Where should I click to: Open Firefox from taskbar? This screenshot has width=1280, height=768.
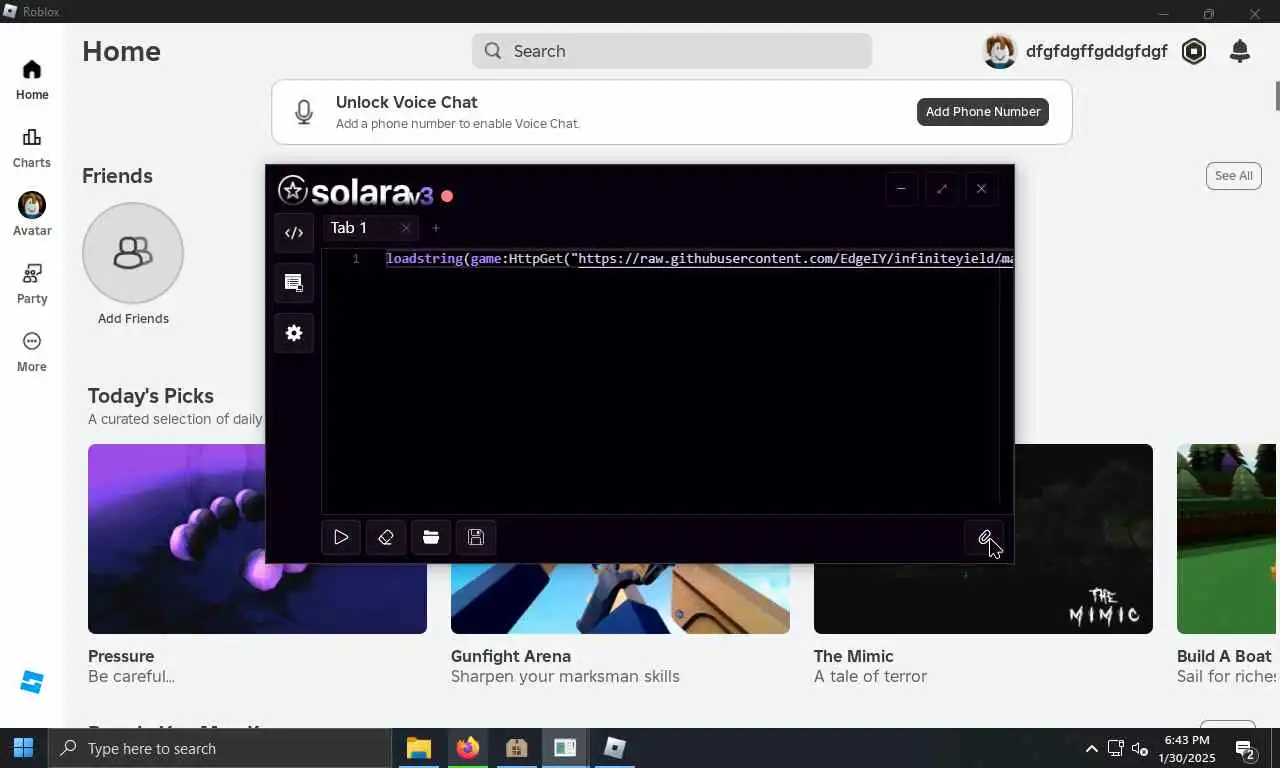467,748
